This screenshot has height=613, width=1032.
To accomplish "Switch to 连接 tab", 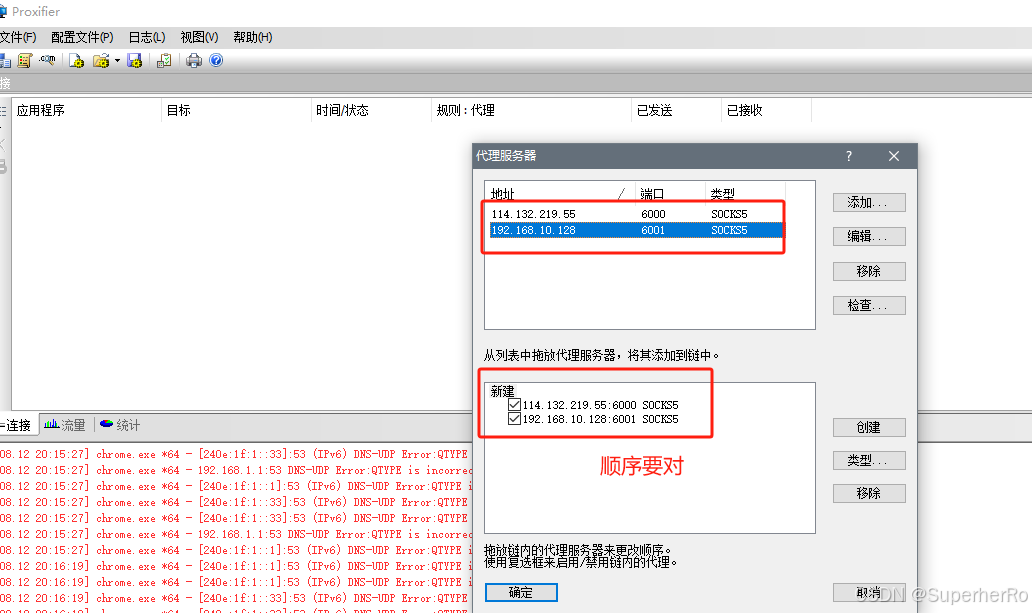I will pyautogui.click(x=18, y=425).
